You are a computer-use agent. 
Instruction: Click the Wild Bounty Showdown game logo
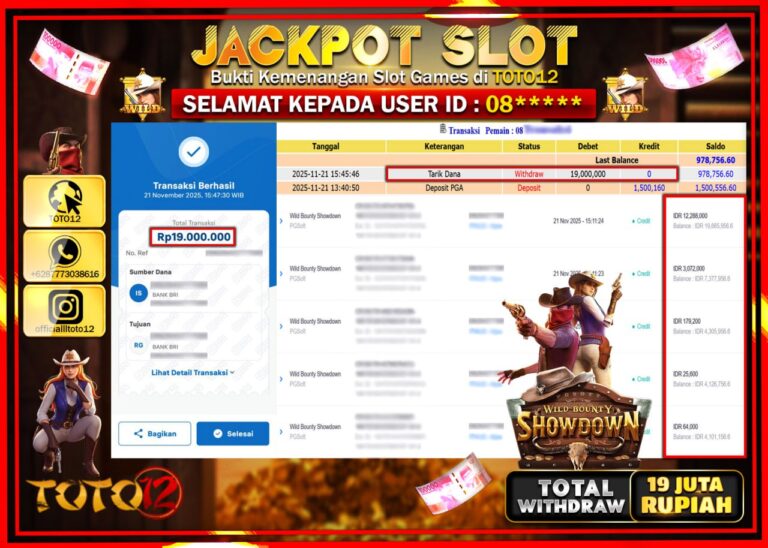pyautogui.click(x=578, y=424)
